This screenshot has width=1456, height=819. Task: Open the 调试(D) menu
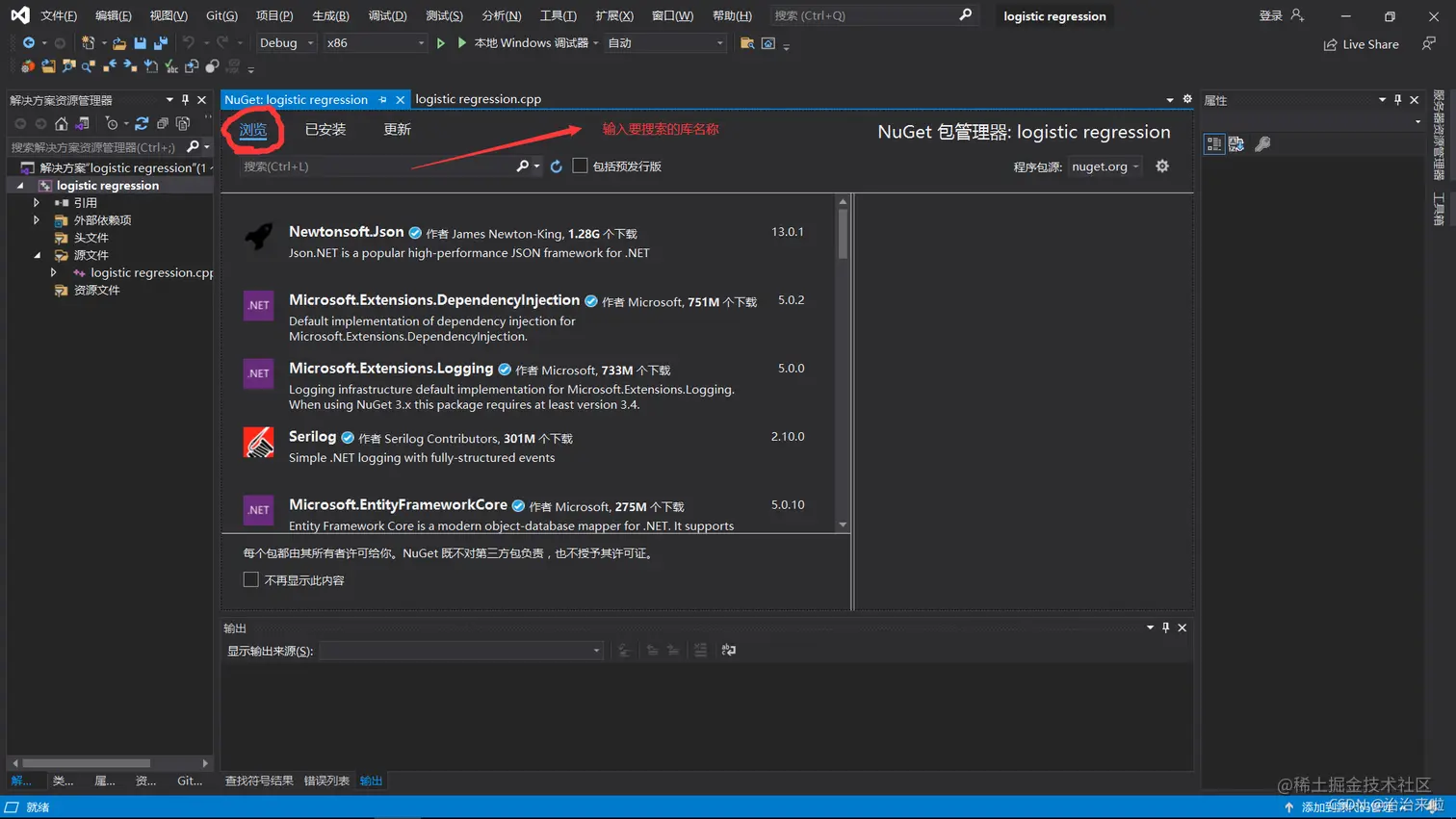(387, 15)
